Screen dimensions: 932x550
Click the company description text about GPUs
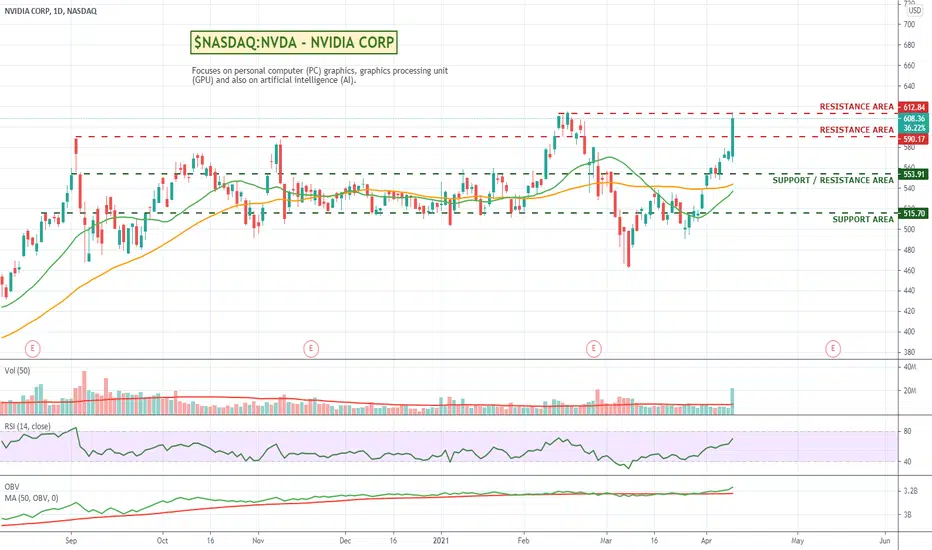[320, 75]
